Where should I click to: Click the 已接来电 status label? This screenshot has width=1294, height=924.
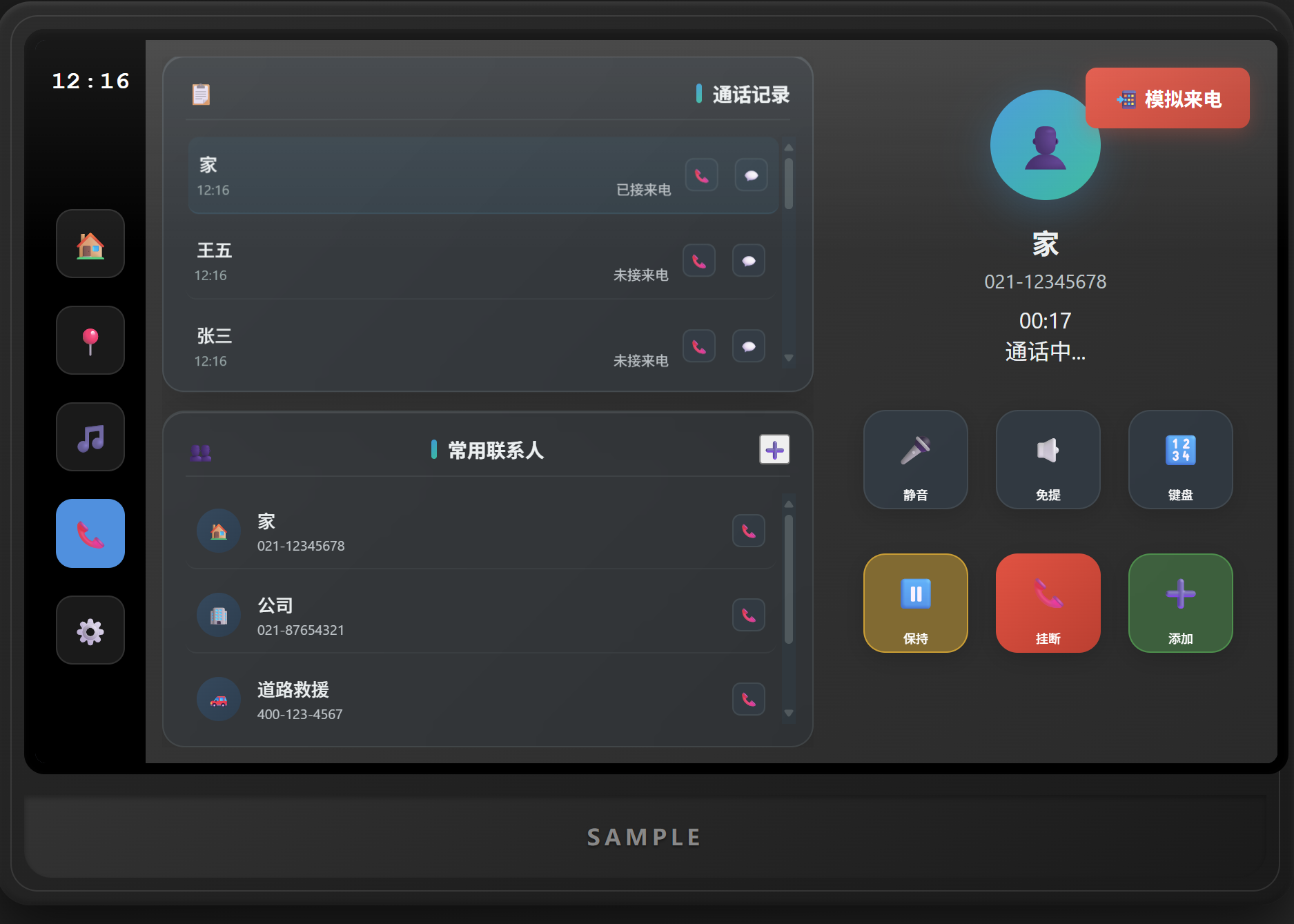pyautogui.click(x=643, y=190)
